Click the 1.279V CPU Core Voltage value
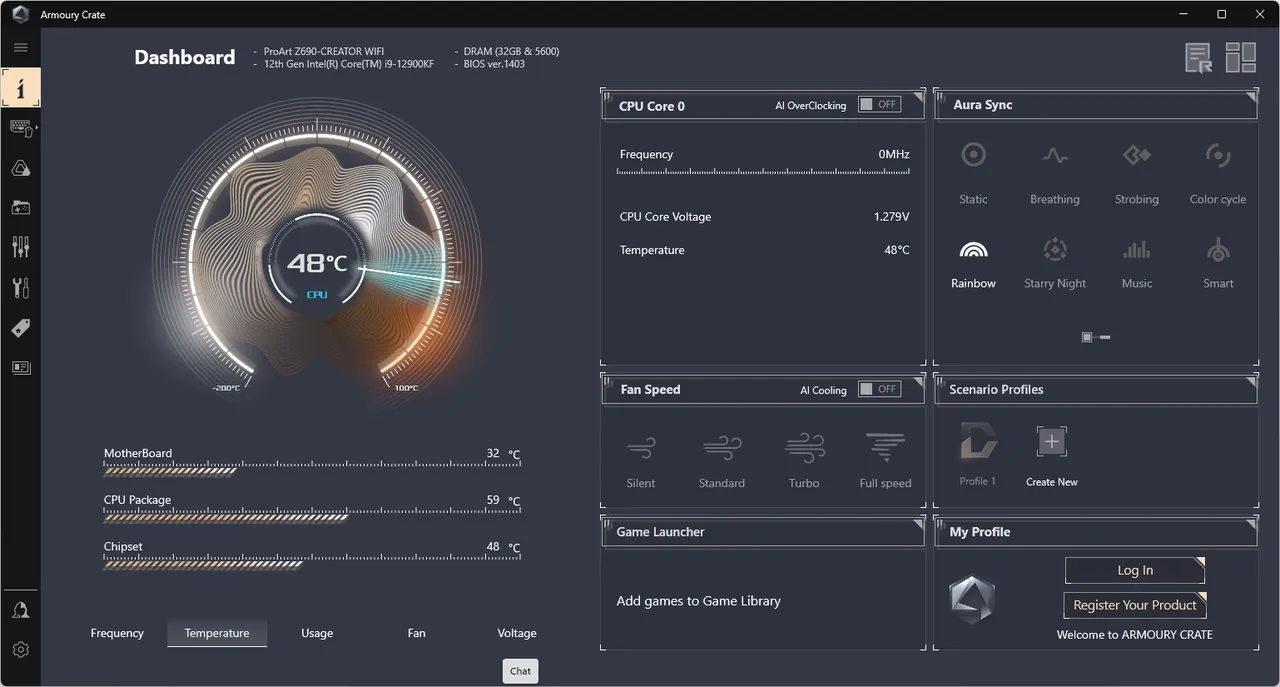This screenshot has width=1280, height=687. (x=892, y=217)
